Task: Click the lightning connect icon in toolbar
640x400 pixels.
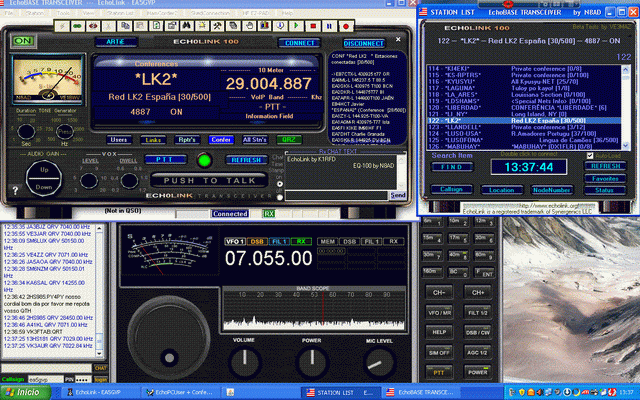Action: click(62, 27)
